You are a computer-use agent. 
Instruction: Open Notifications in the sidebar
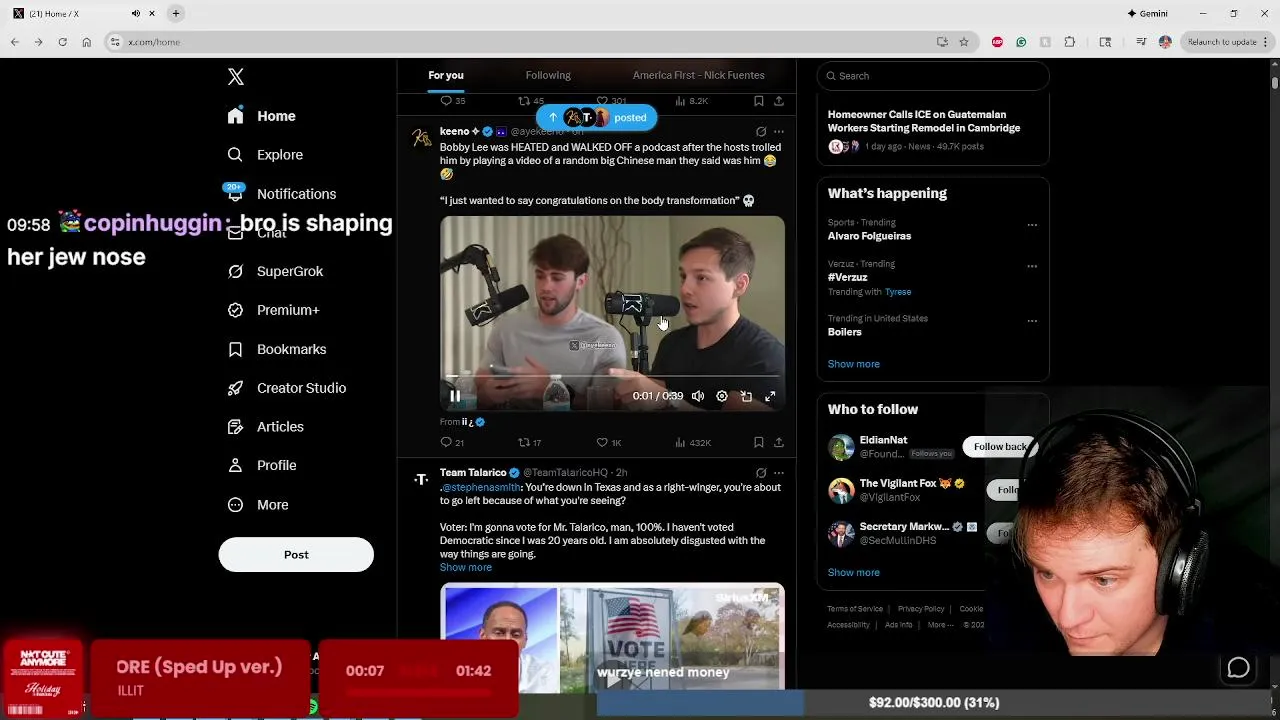[x=281, y=194]
